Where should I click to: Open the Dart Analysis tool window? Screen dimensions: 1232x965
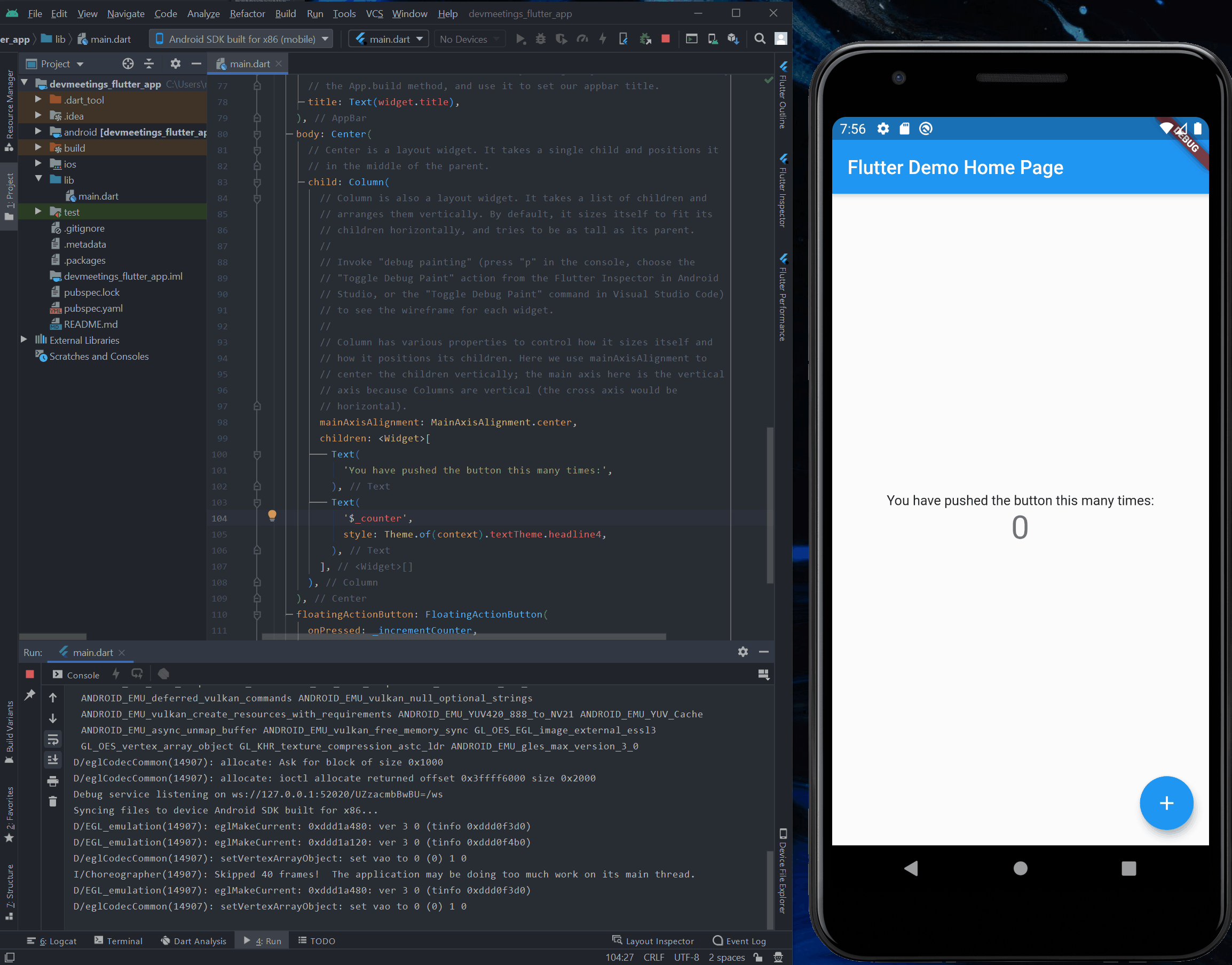(194, 940)
